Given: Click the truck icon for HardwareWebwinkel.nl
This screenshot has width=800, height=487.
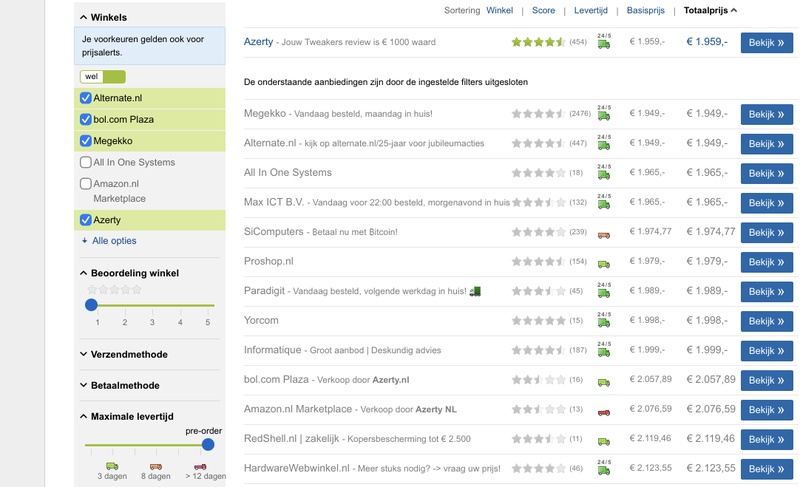Looking at the screenshot, I should tap(604, 468).
